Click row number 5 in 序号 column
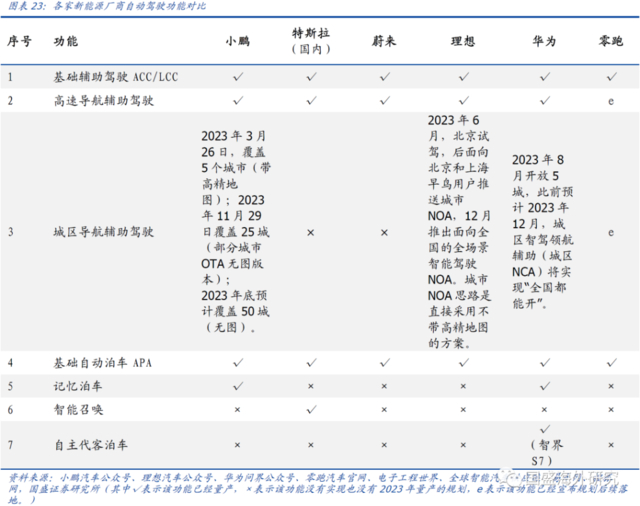640x506 pixels. pyautogui.click(x=10, y=386)
